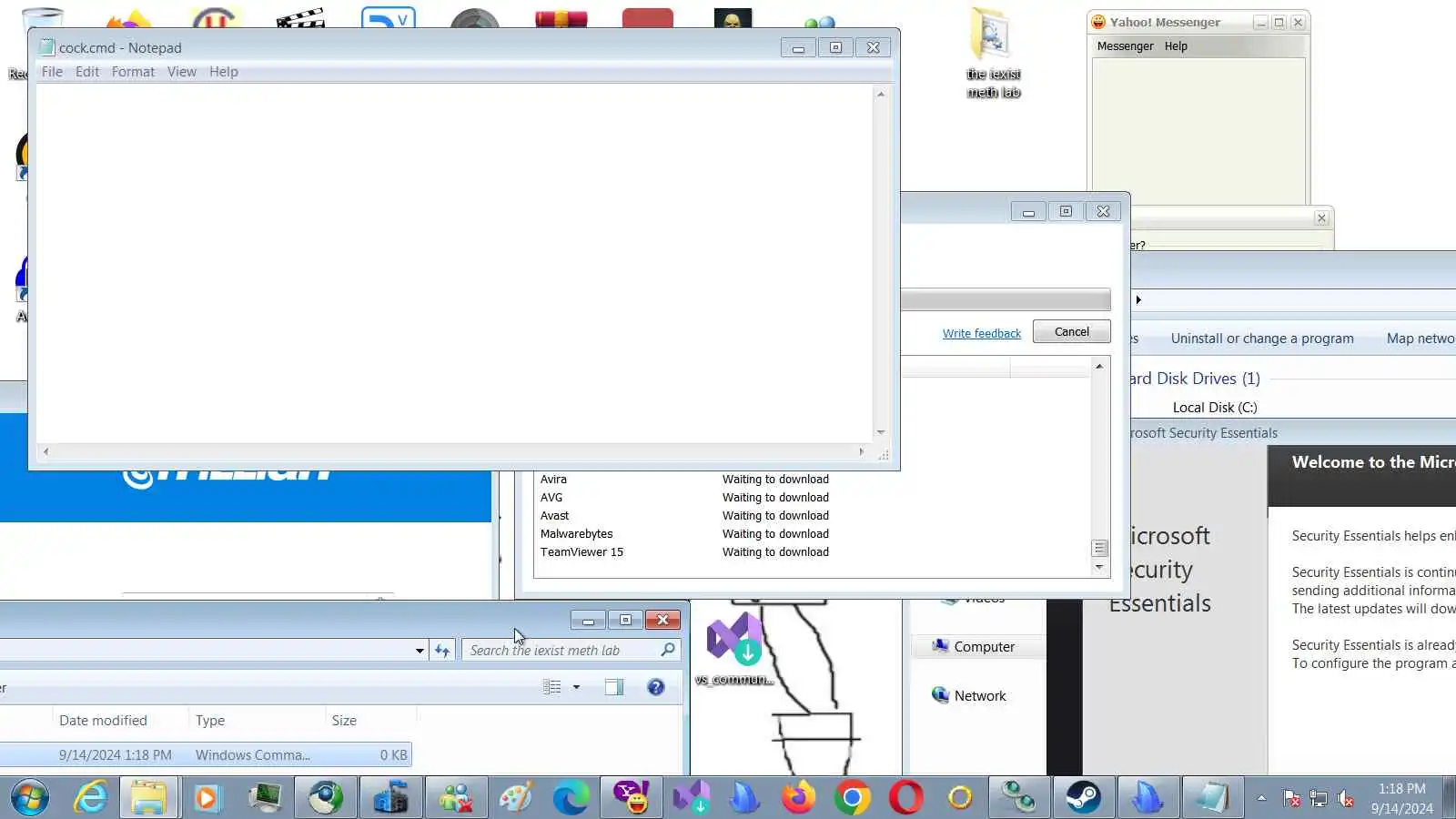Click the installer progress bar

coord(1006,299)
